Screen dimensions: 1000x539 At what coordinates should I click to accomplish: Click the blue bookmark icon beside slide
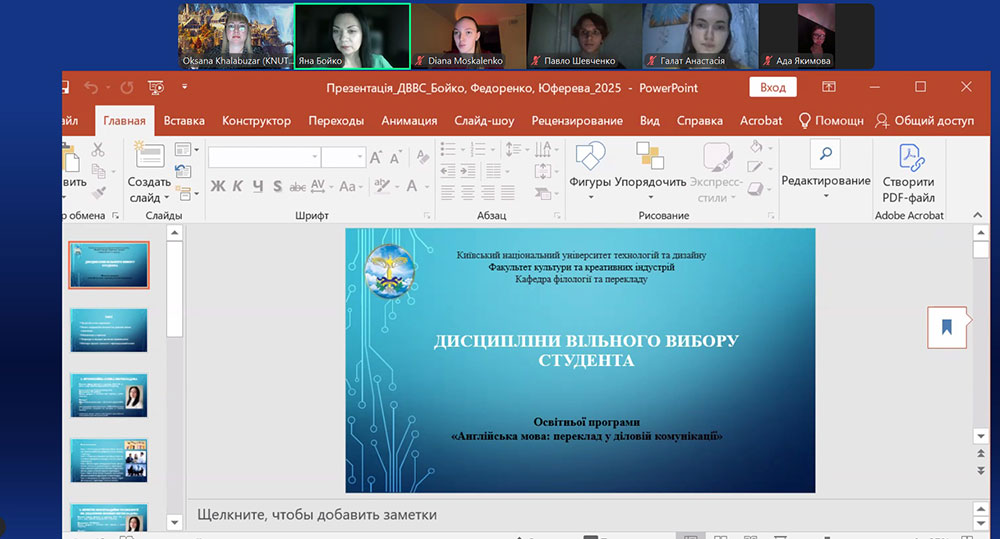[x=946, y=326]
